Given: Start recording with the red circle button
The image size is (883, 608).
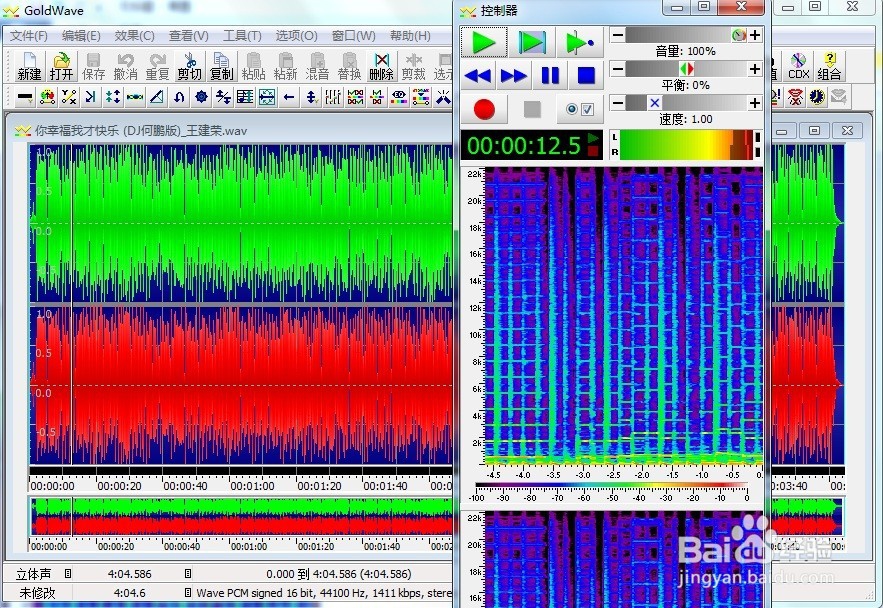Looking at the screenshot, I should click(484, 109).
